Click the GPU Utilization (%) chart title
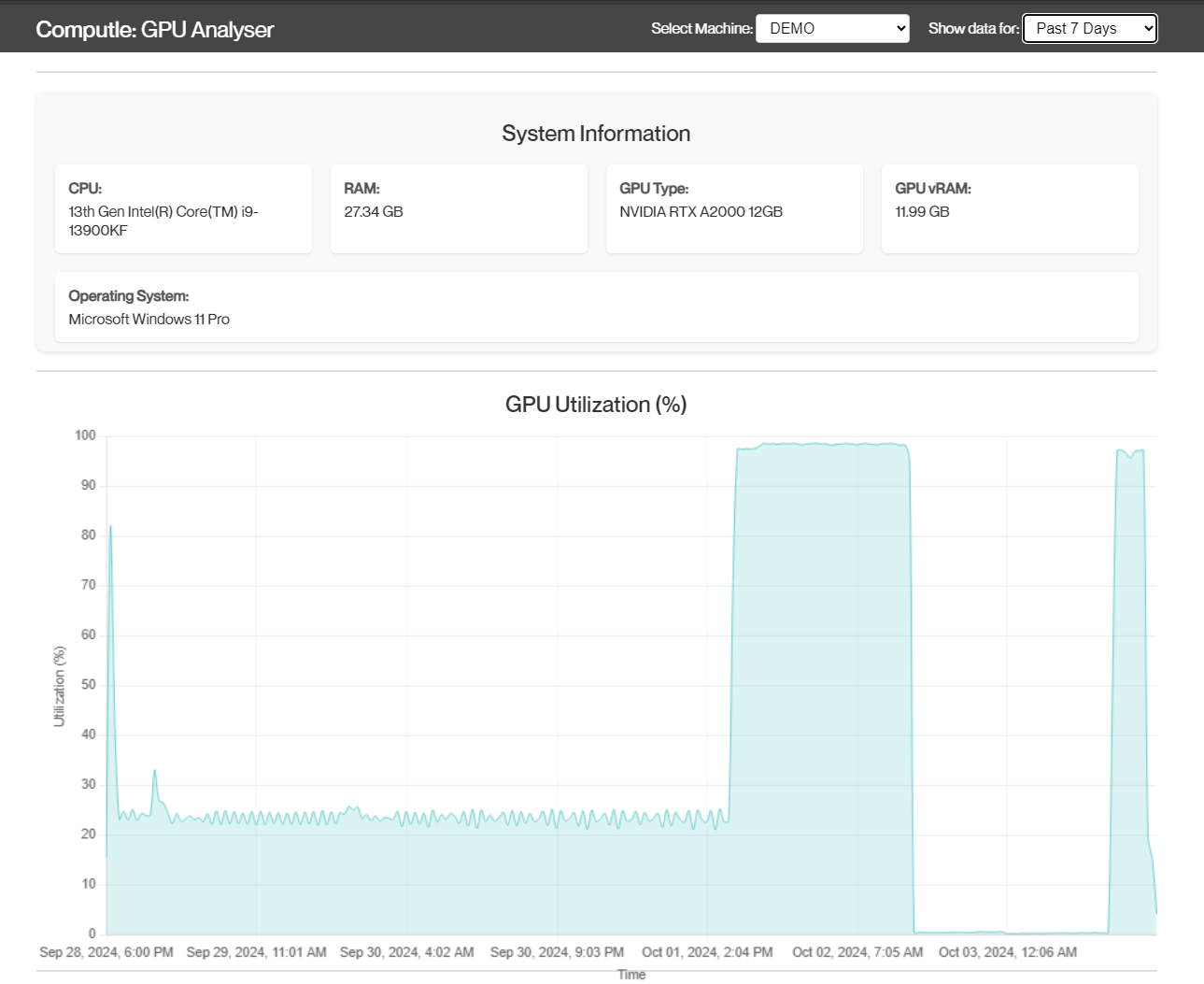The height and width of the screenshot is (984, 1204). click(x=596, y=405)
